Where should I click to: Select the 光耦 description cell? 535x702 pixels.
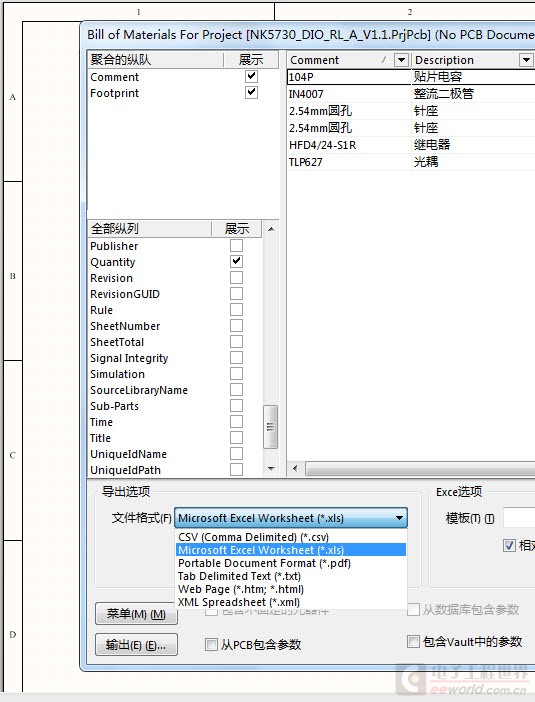coord(473,162)
